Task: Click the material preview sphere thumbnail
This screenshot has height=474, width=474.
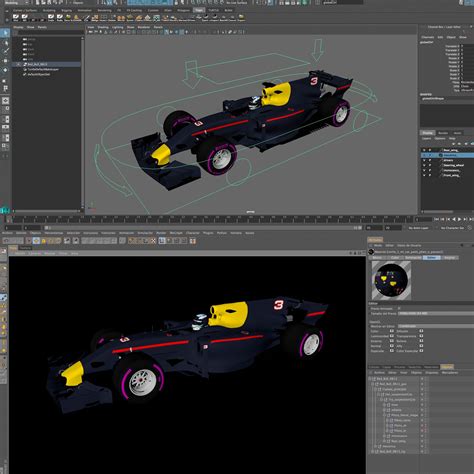Action: point(391,280)
